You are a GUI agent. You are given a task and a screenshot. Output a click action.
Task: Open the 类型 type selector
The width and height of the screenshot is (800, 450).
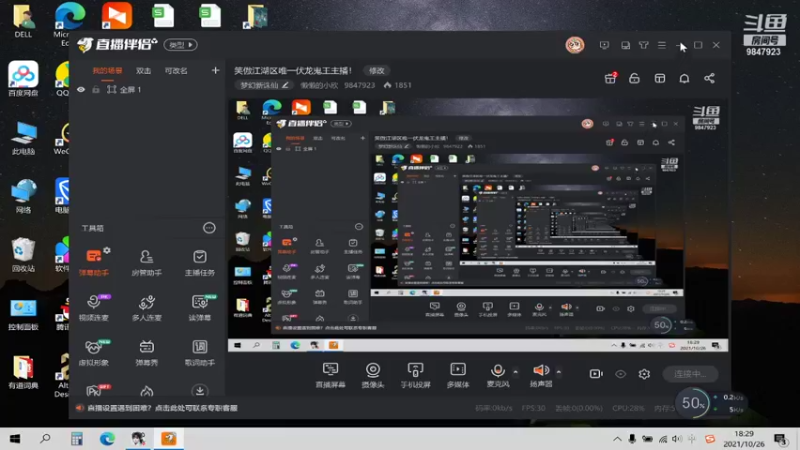tap(181, 45)
